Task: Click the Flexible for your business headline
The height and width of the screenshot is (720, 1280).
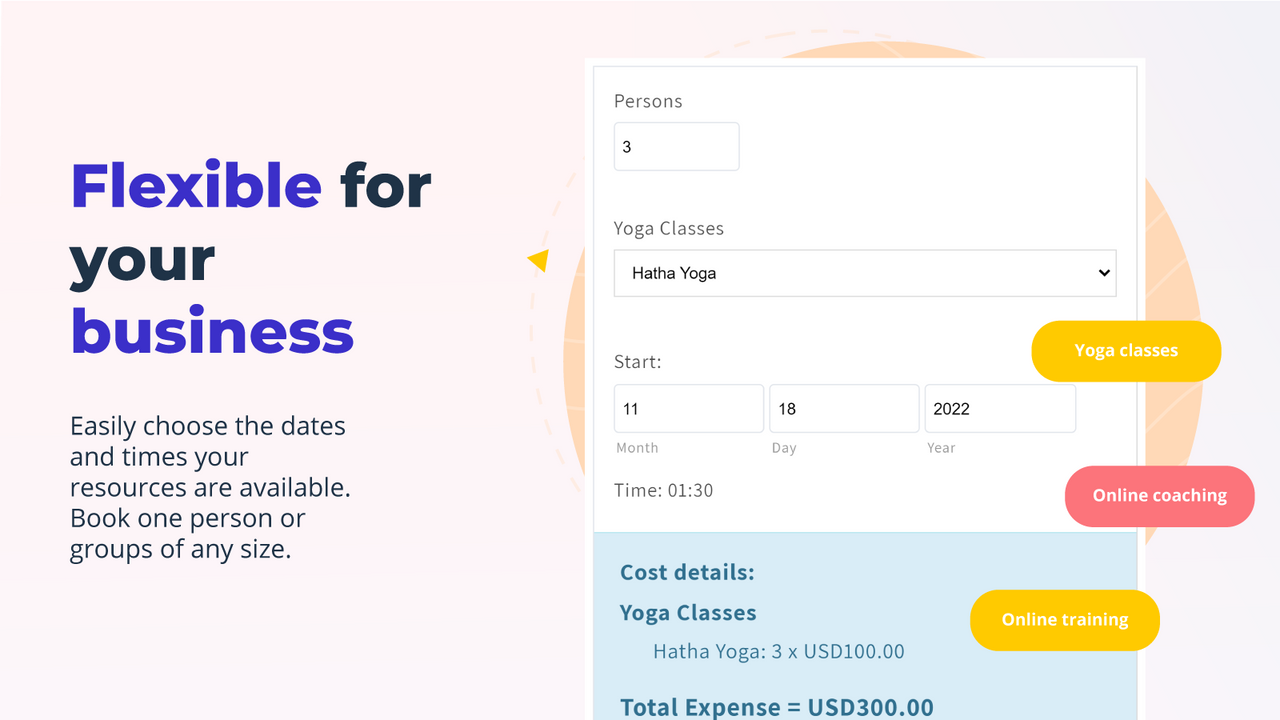Action: (x=250, y=259)
